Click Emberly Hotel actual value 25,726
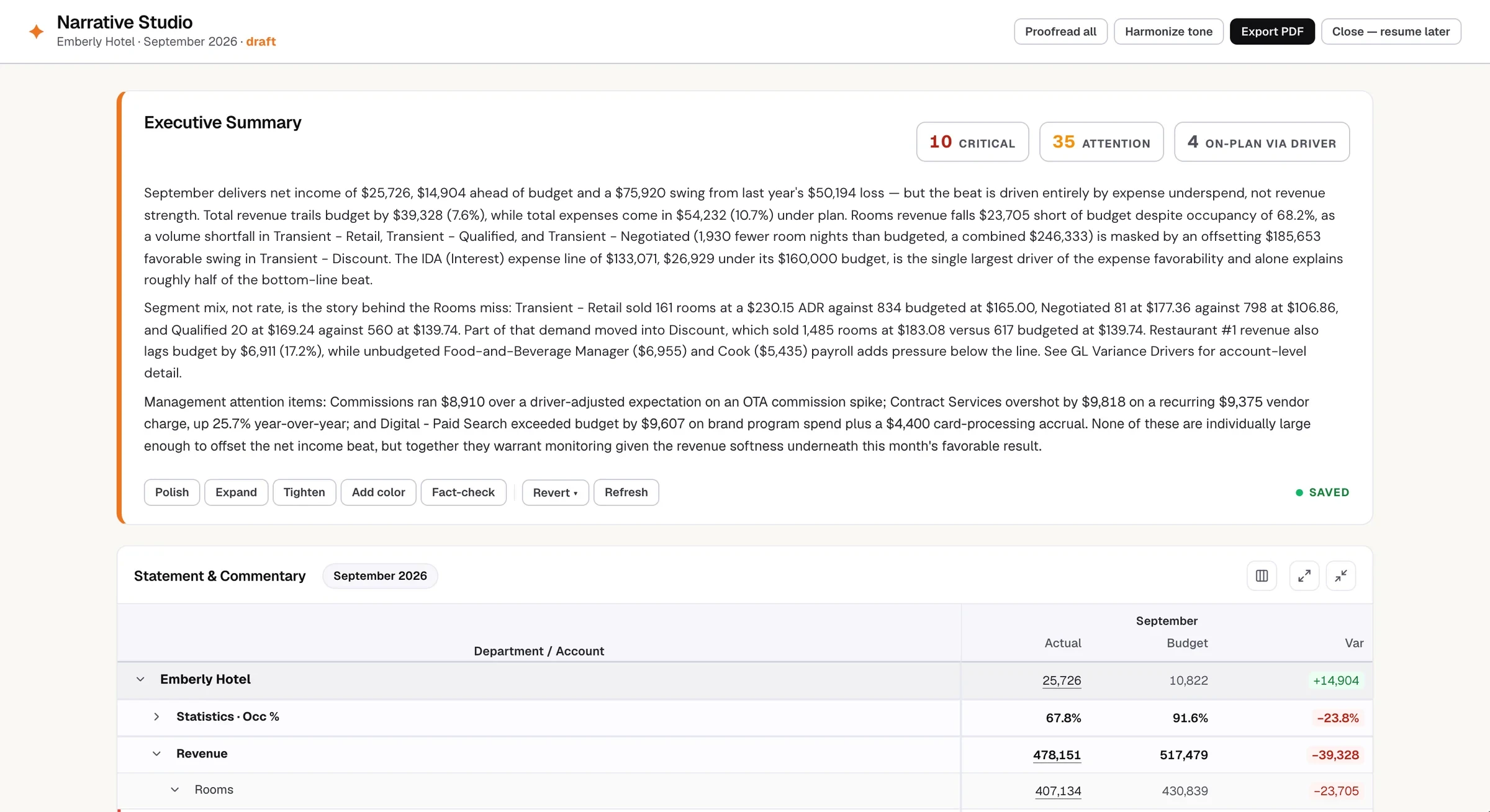1490x812 pixels. (x=1062, y=680)
